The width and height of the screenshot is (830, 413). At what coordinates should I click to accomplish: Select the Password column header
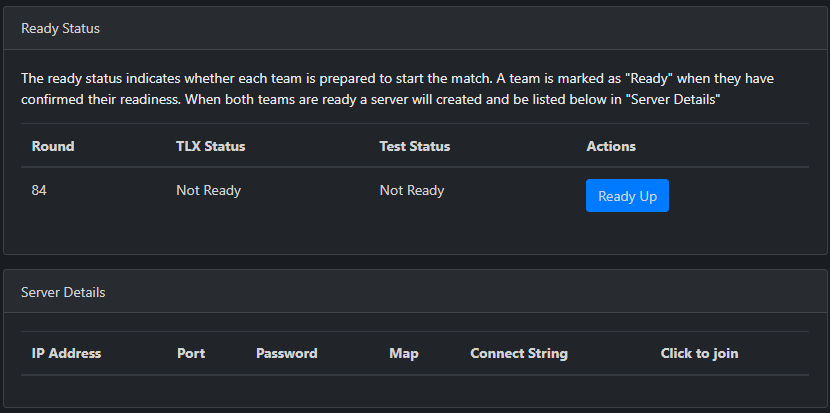click(x=286, y=353)
